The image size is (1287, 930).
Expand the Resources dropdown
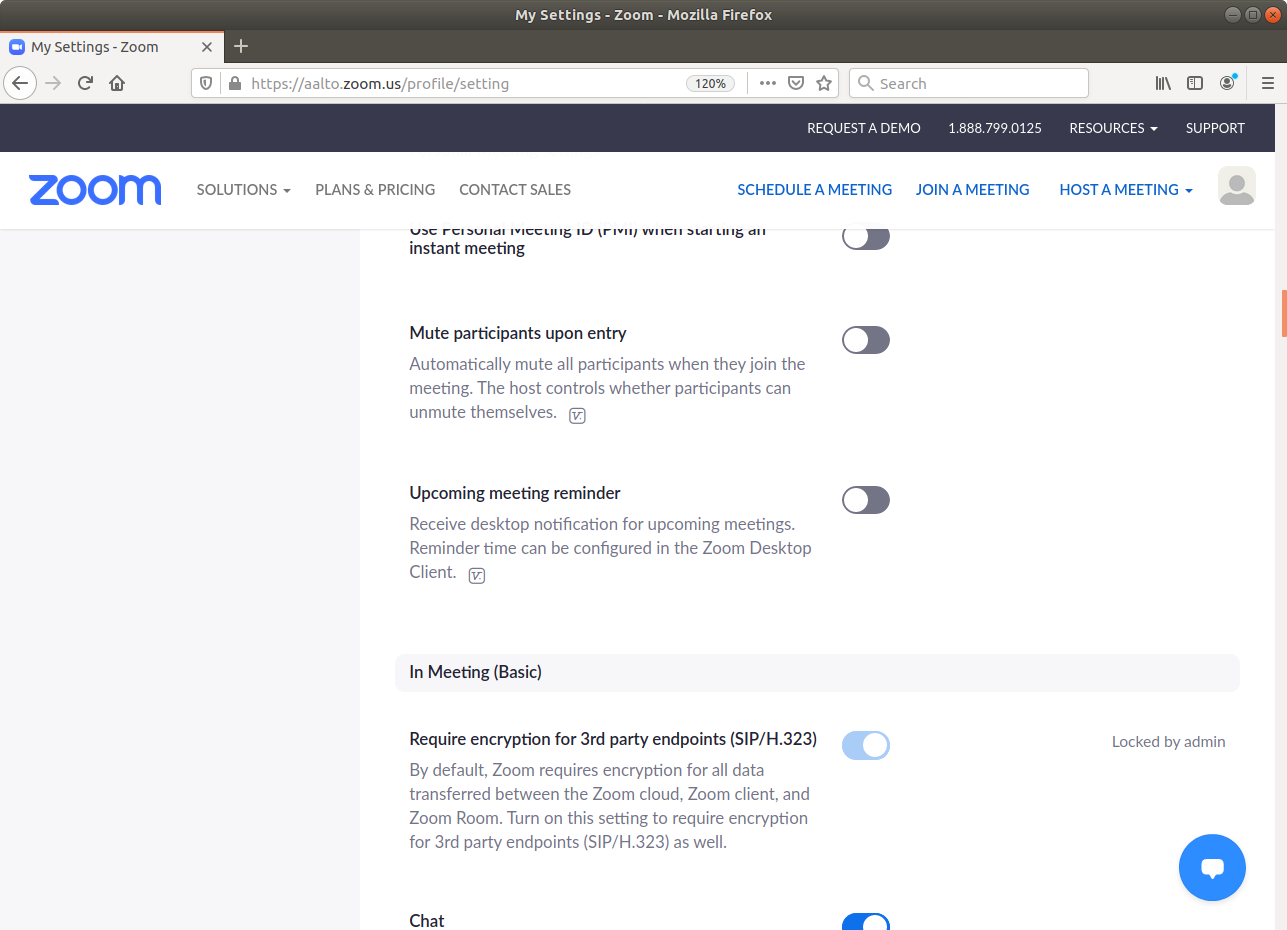[x=1113, y=128]
